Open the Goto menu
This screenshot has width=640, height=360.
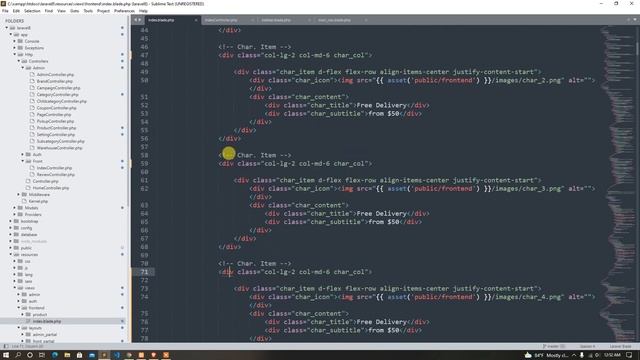75,11
